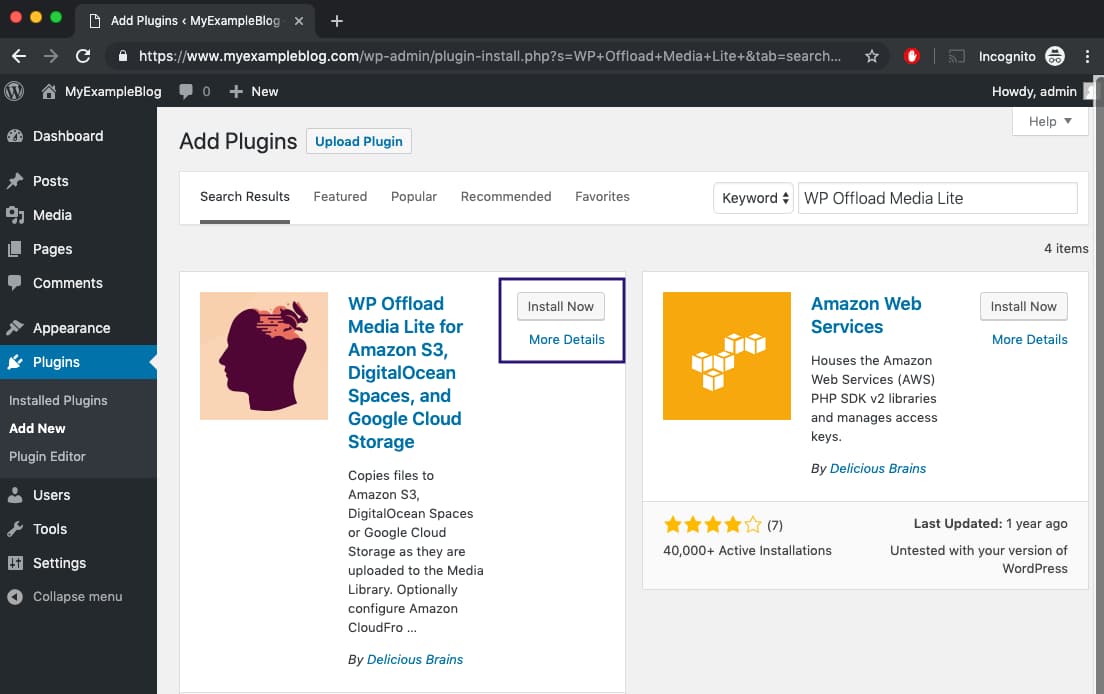This screenshot has height=694, width=1104.
Task: Click the padlock site security icon
Action: (x=123, y=56)
